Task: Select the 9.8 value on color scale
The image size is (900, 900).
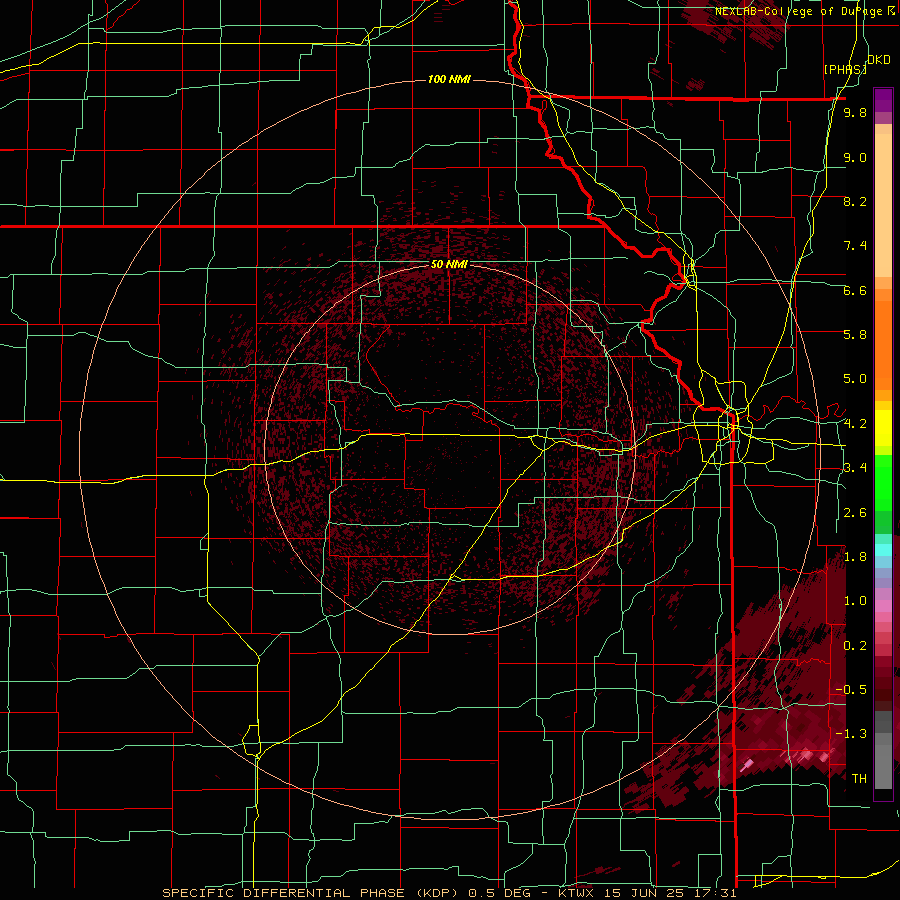Action: [855, 113]
